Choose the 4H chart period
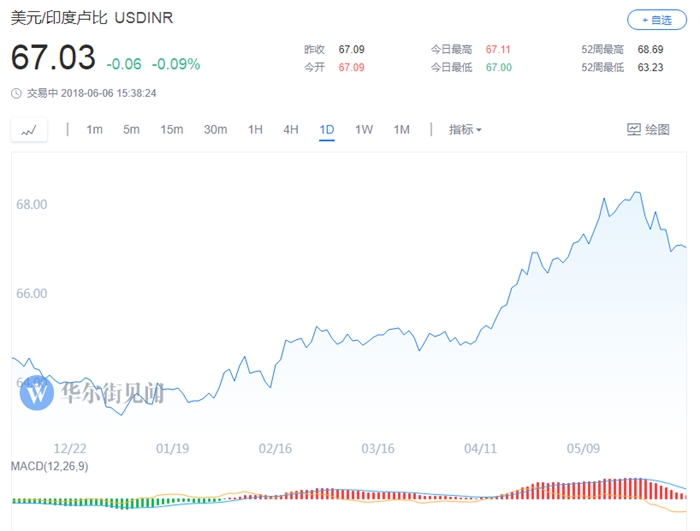 click(x=291, y=129)
